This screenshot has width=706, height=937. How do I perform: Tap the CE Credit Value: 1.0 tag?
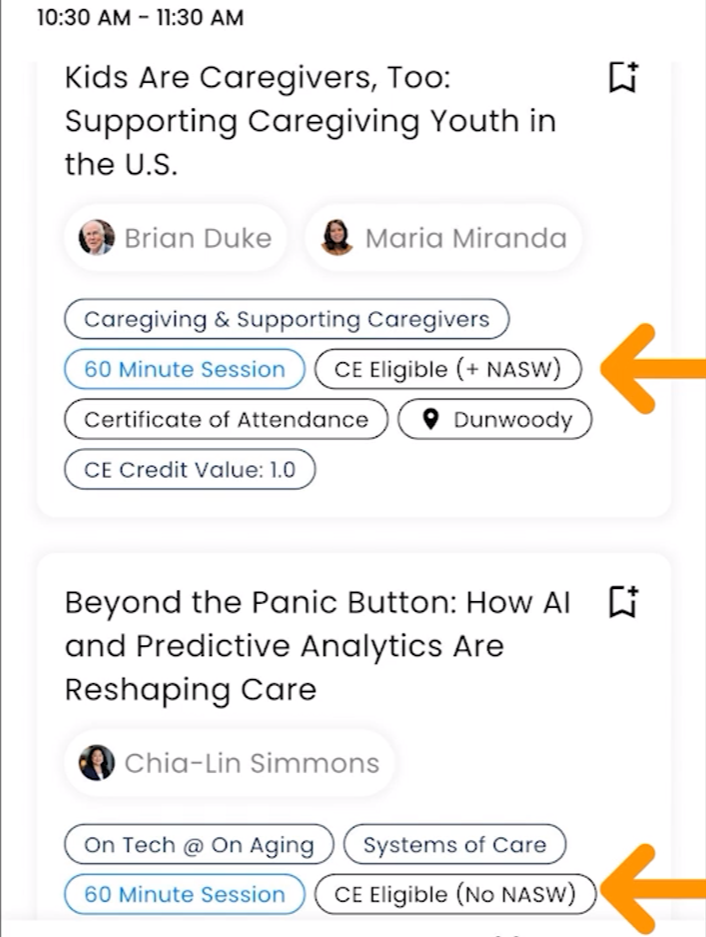(x=190, y=470)
